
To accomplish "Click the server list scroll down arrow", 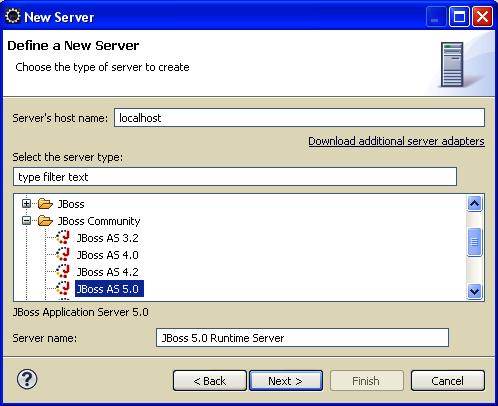I will click(x=474, y=291).
